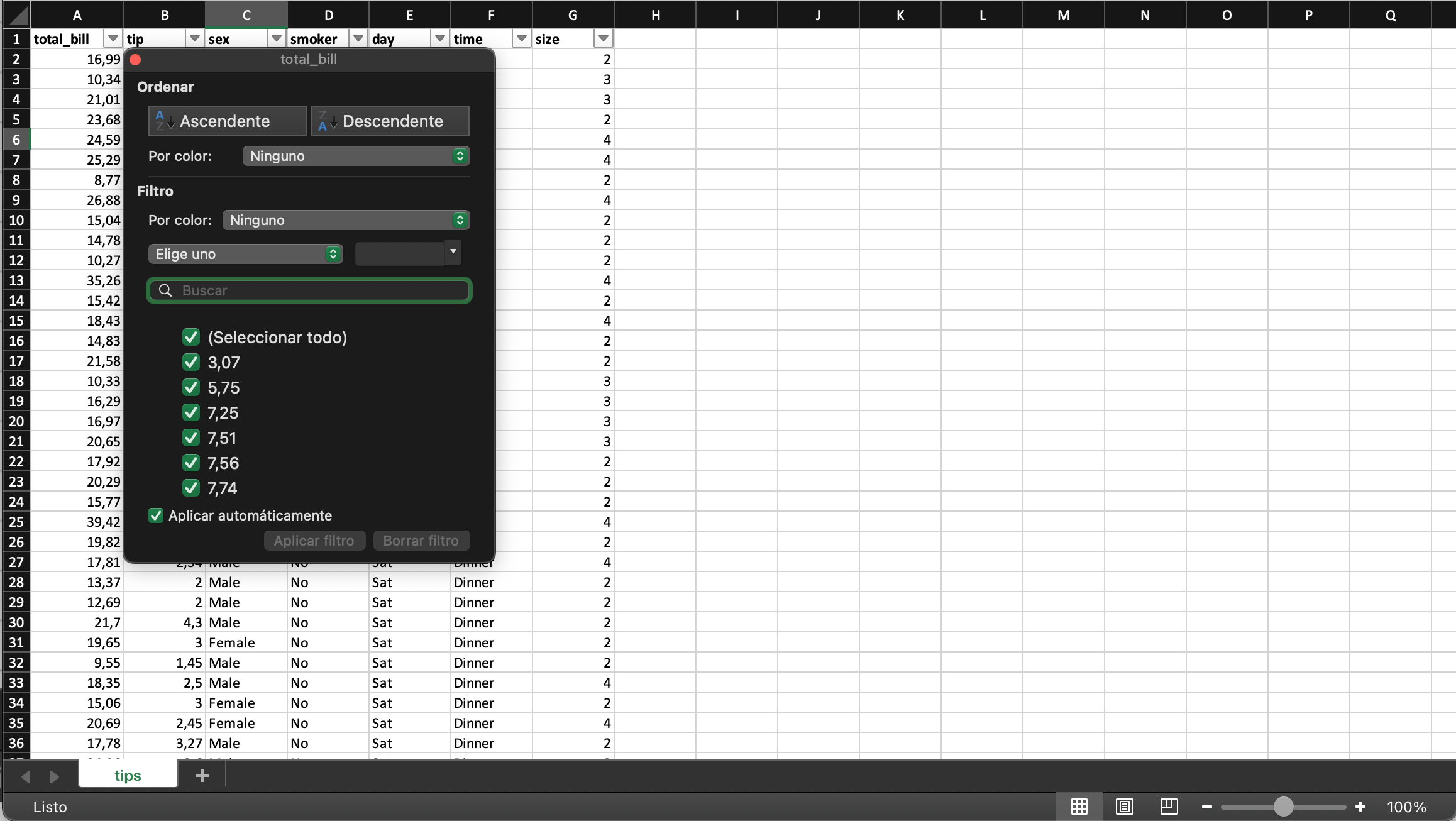The image size is (1456, 821).
Task: Select the tips sheet tab
Action: (128, 776)
